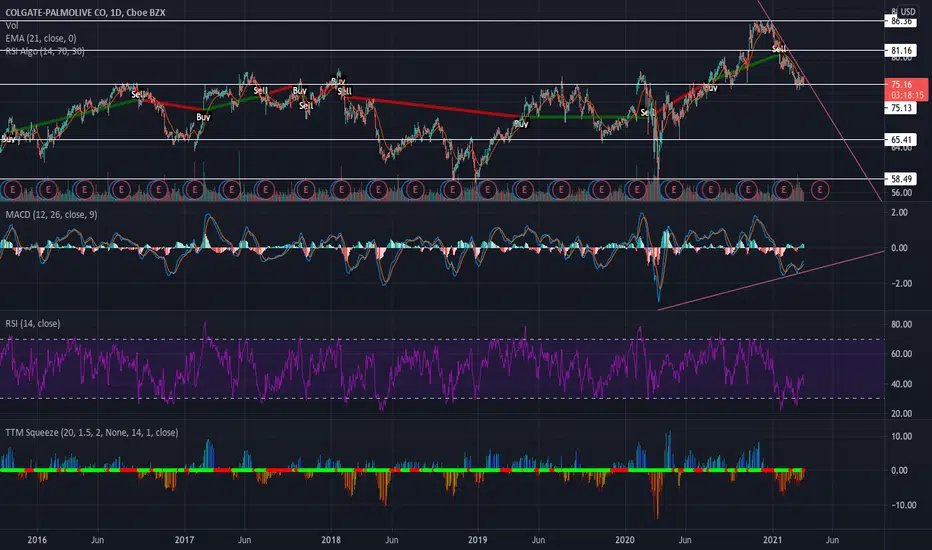The width and height of the screenshot is (932, 550).
Task: Click the Sell signal label in mid-2017
Action: point(260,90)
